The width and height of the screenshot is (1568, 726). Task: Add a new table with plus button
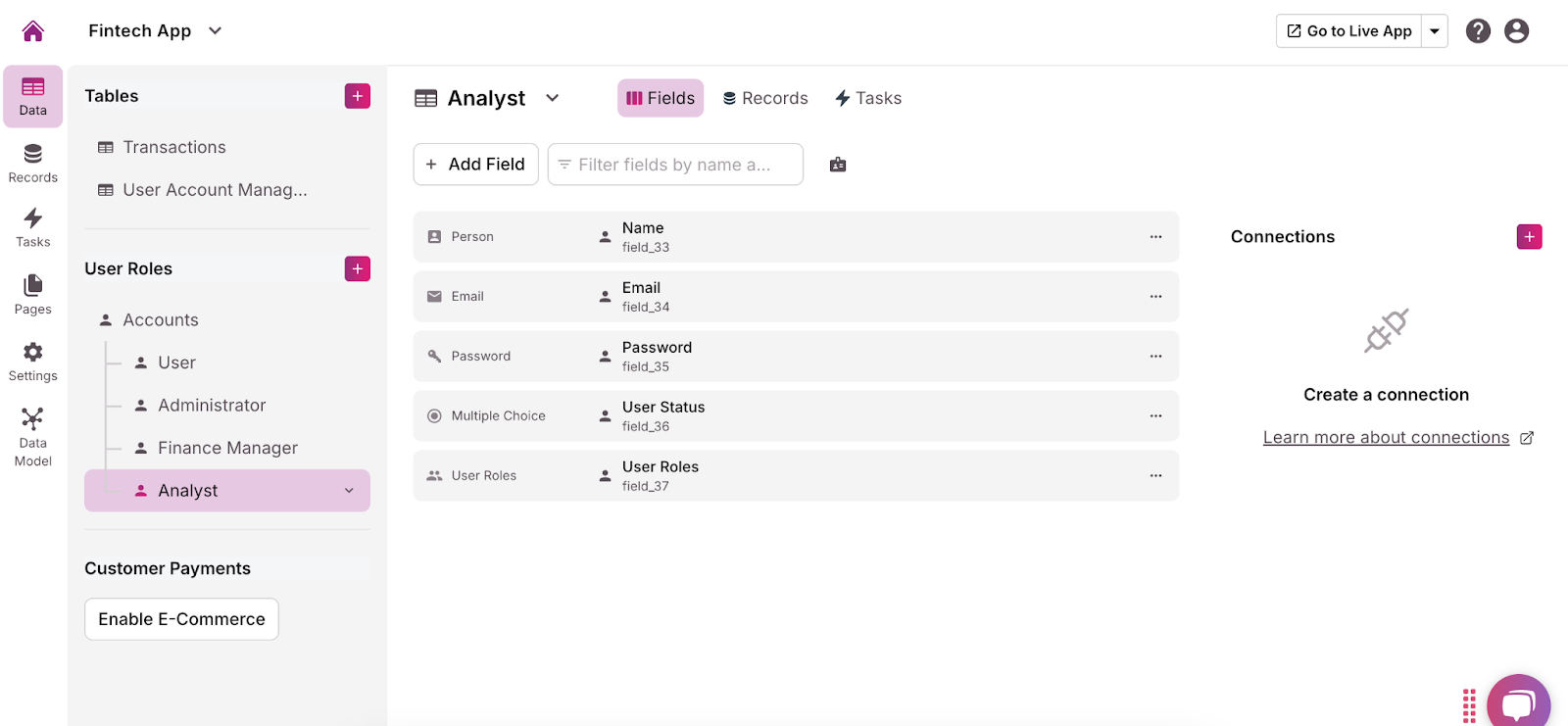pyautogui.click(x=358, y=96)
